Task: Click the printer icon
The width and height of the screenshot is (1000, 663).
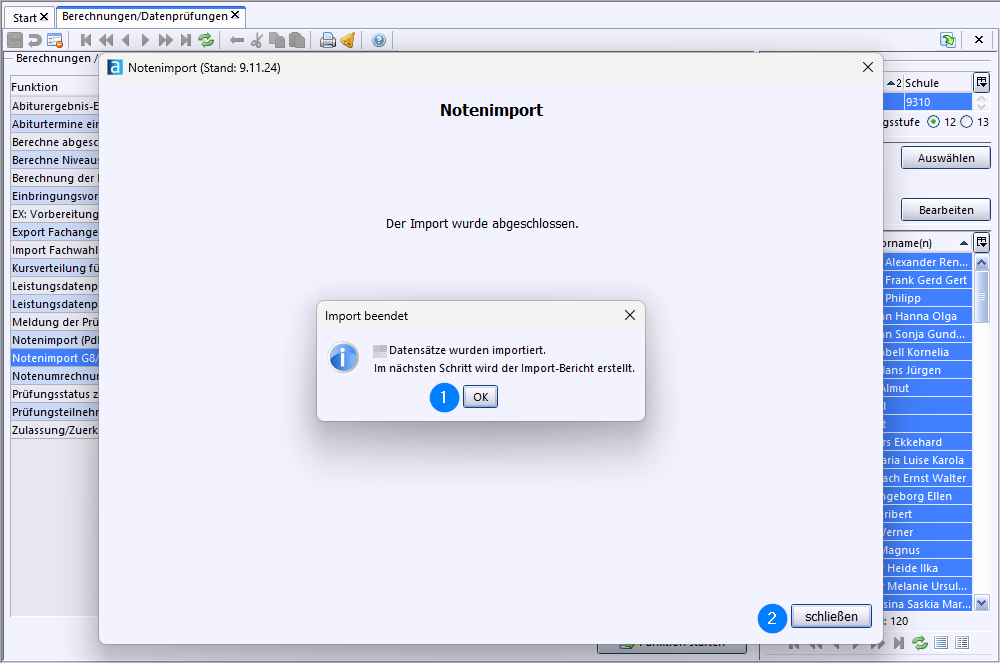Action: pyautogui.click(x=328, y=40)
